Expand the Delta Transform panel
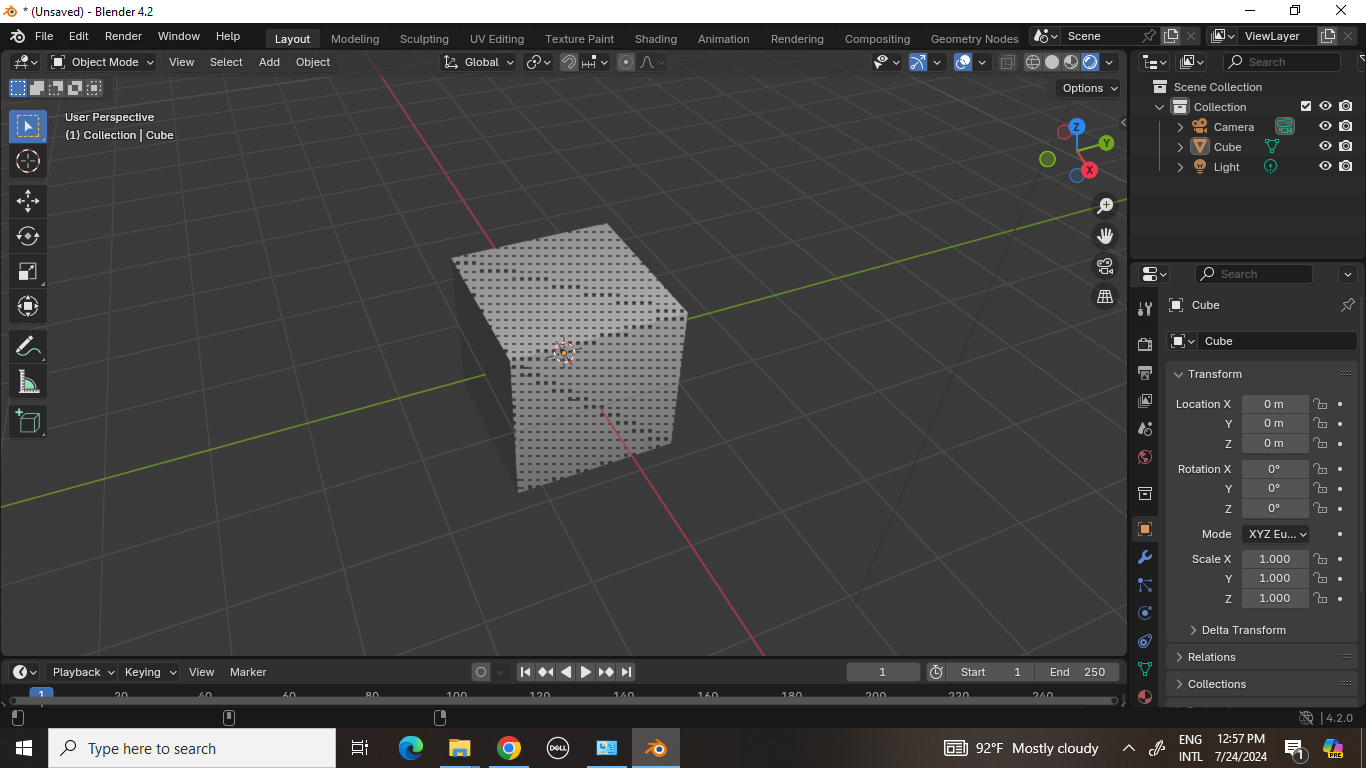1366x768 pixels. [1243, 630]
